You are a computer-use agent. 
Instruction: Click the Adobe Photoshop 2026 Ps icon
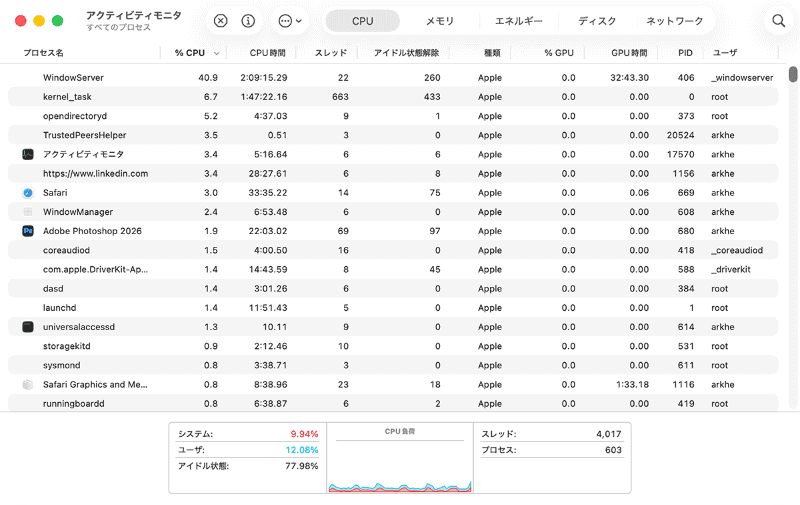28,231
